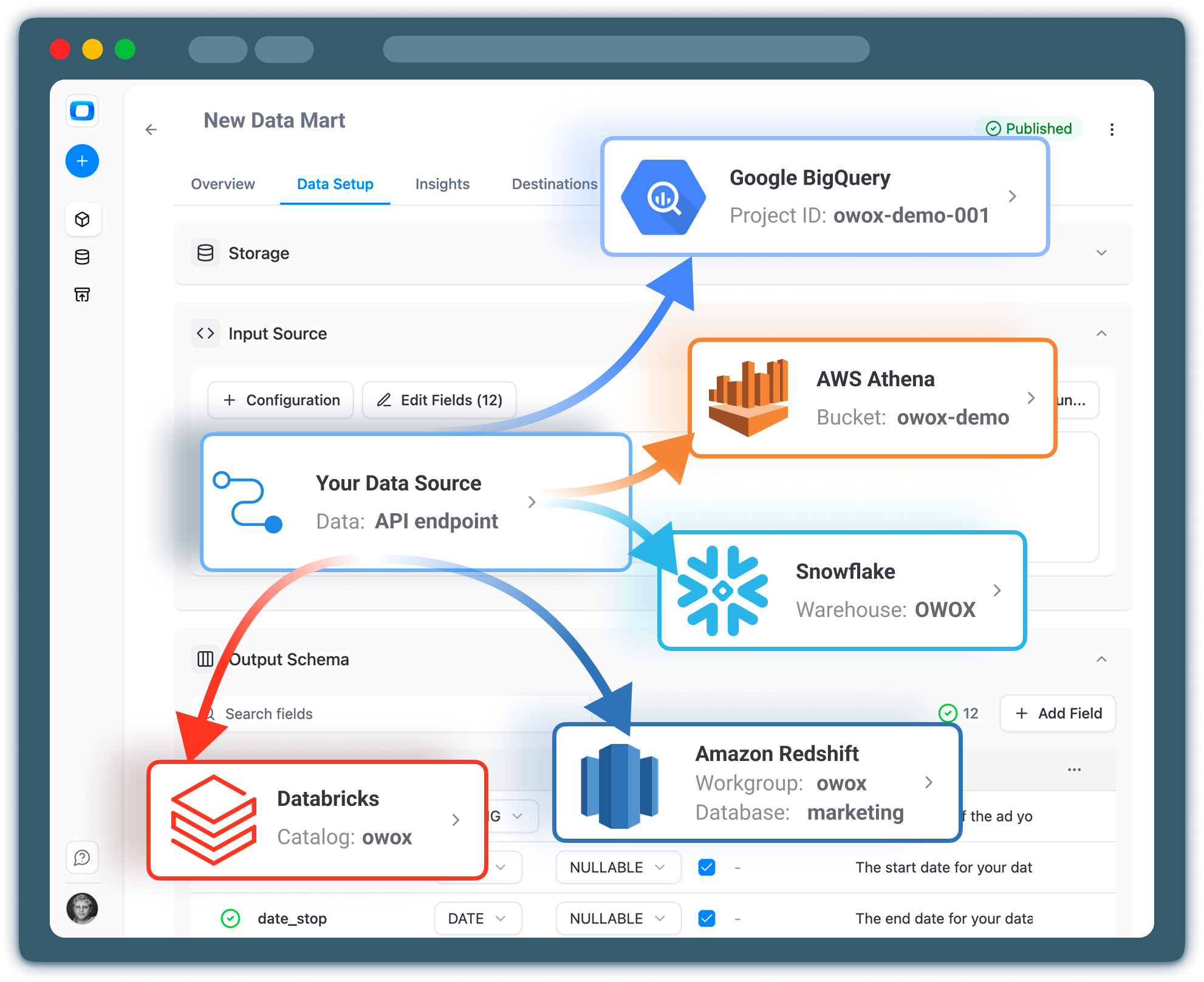Collapse the Input Source section
The image size is (1204, 982).
click(x=1101, y=333)
